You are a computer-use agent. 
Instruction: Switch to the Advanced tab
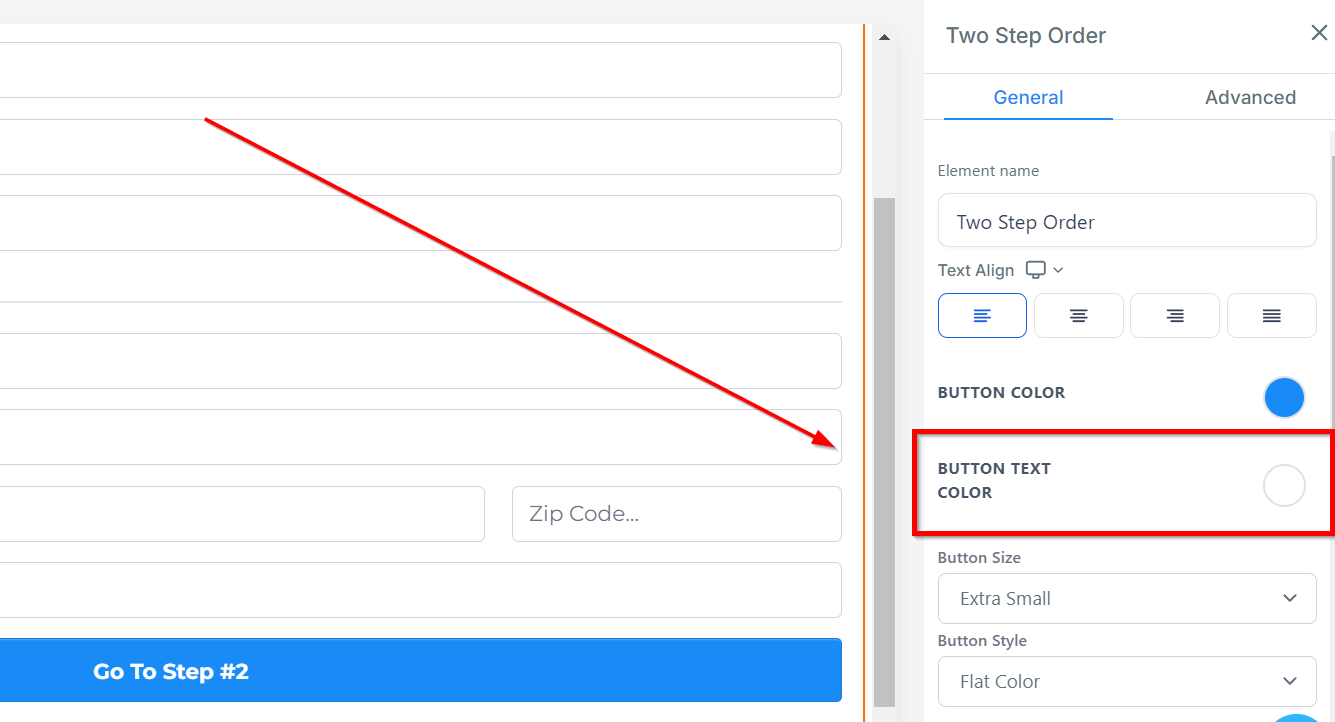pyautogui.click(x=1250, y=97)
